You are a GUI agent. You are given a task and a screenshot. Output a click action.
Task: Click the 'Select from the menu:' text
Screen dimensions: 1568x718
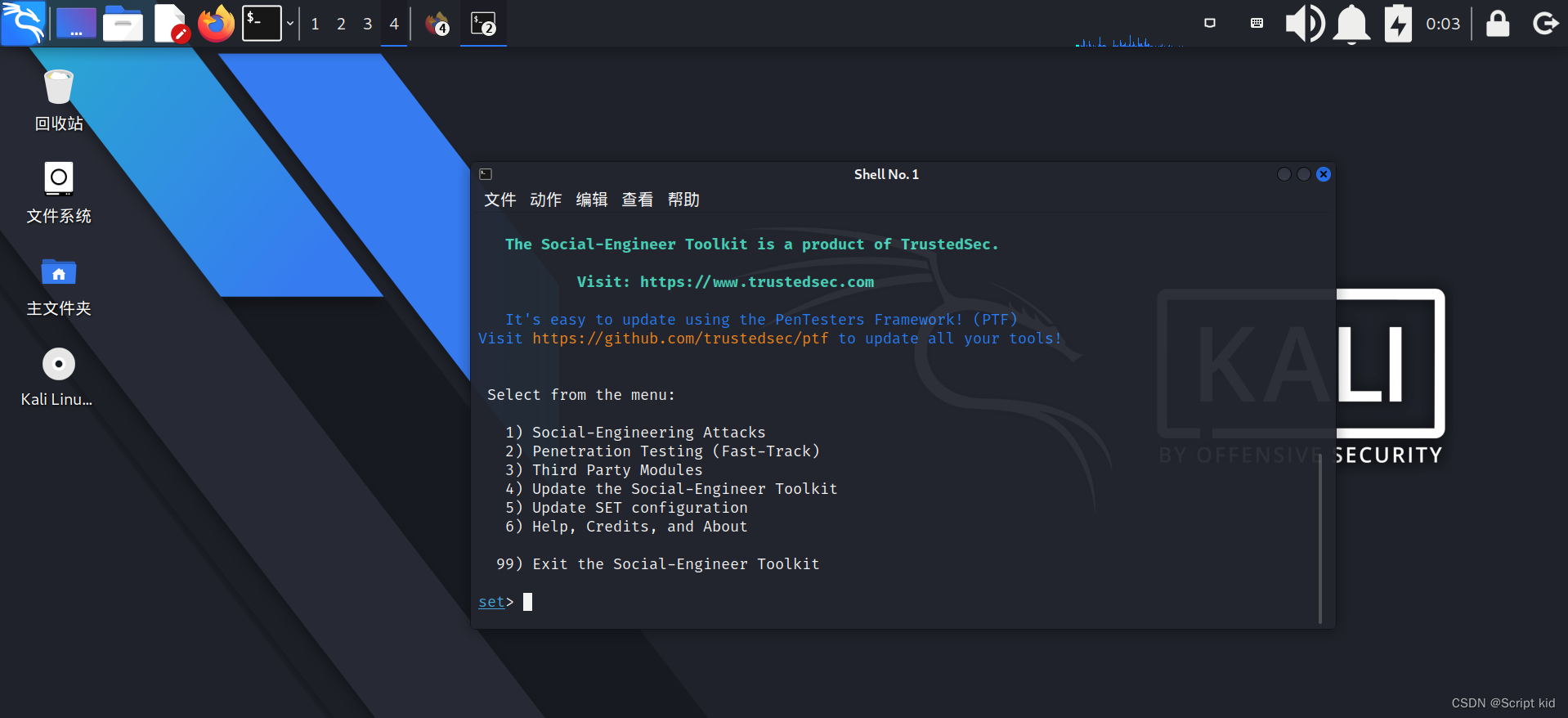point(581,395)
